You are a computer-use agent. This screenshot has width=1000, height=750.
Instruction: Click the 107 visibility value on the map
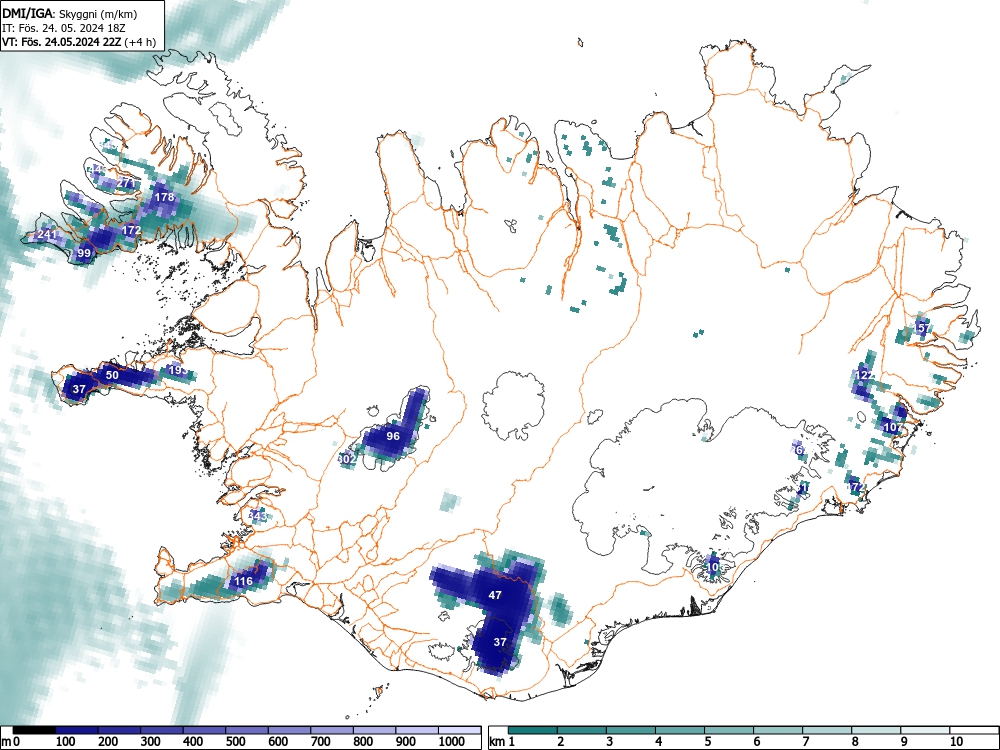pyautogui.click(x=893, y=427)
